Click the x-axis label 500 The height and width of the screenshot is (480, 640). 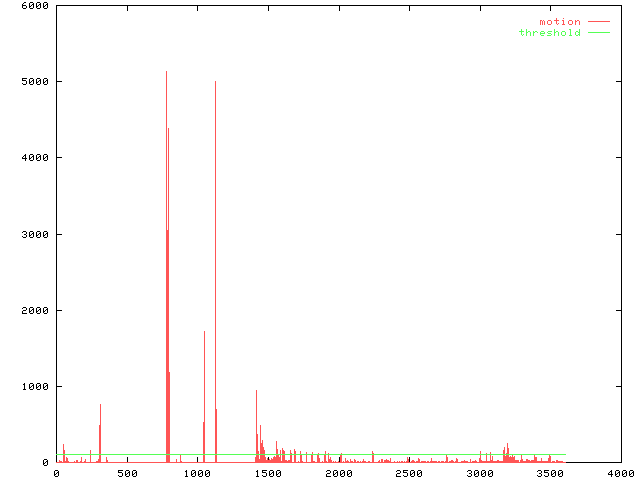click(x=127, y=473)
